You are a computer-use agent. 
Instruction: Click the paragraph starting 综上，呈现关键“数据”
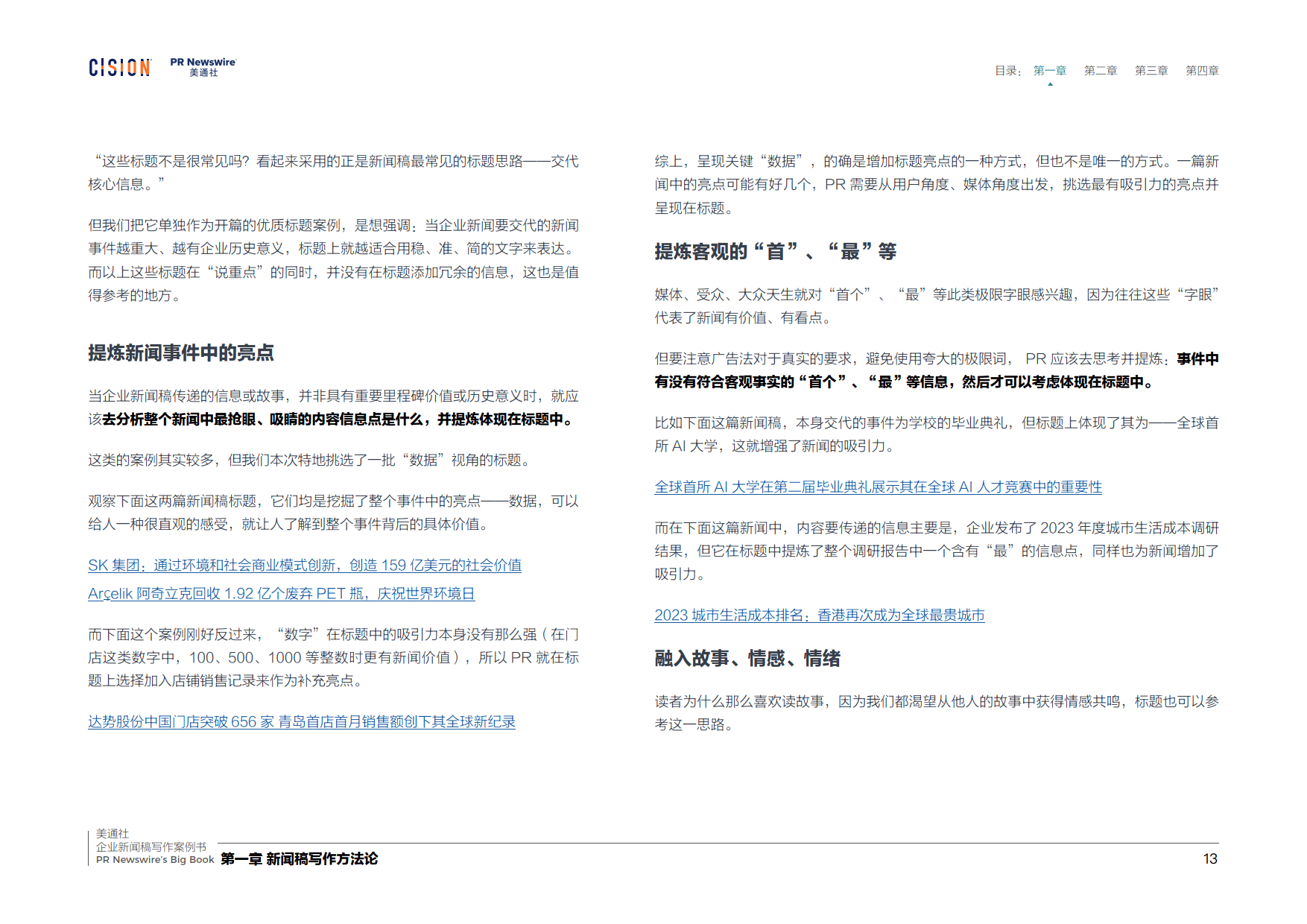[x=937, y=185]
